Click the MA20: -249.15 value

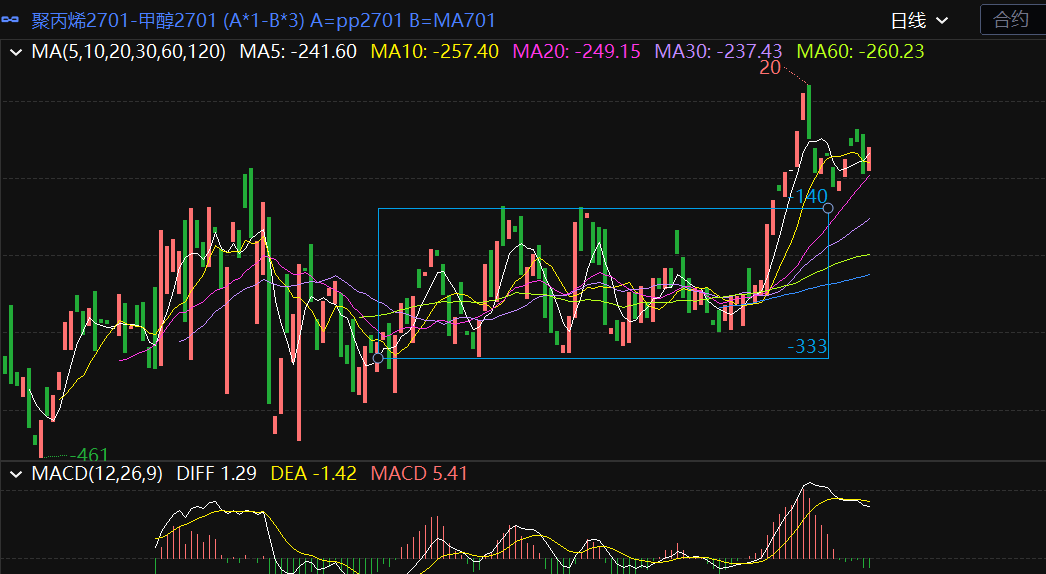click(x=576, y=51)
